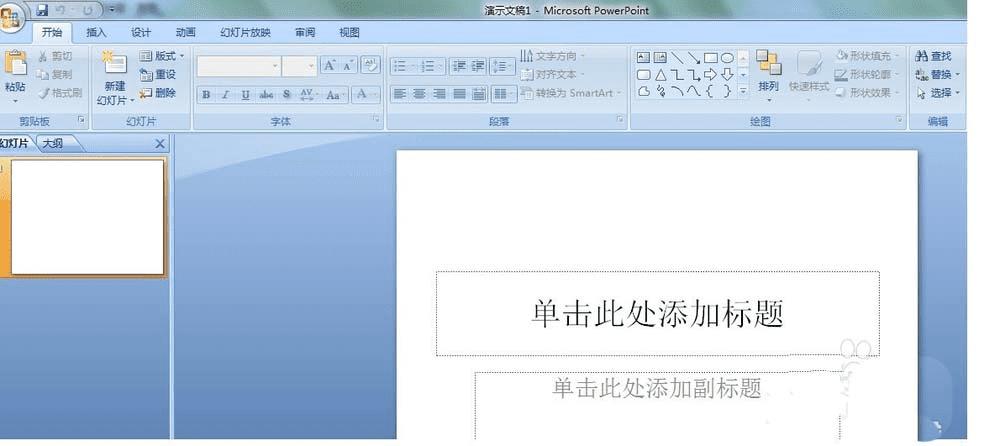Viewport: 1000px width, 446px height.
Task: Expand the 版式 layout dropdown
Action: [x=162, y=56]
